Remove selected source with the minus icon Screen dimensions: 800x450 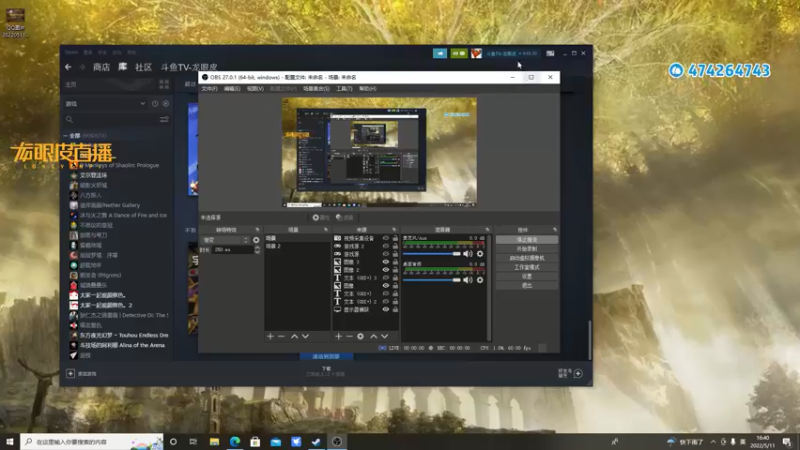click(349, 336)
